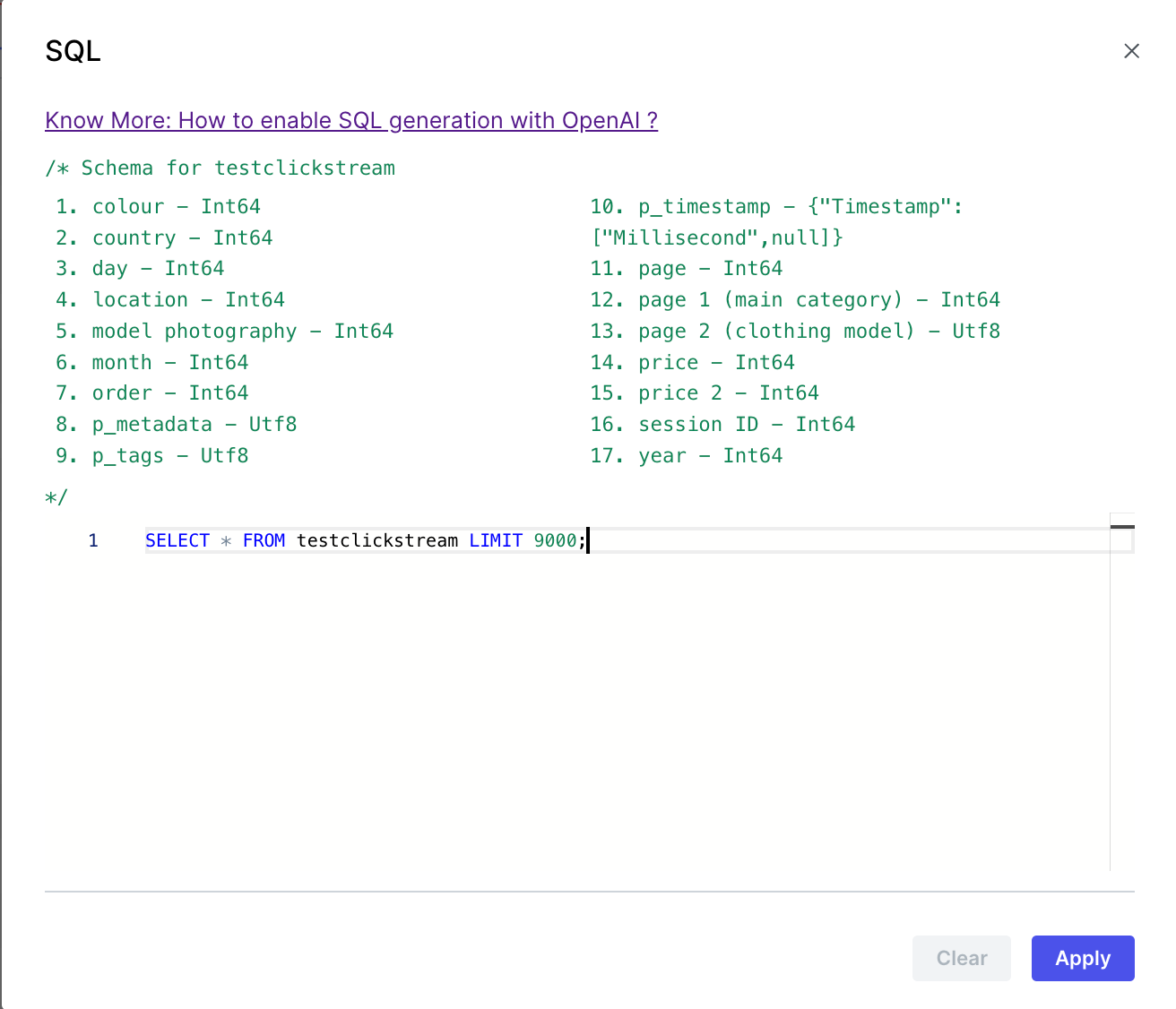Click the FROM keyword in query
Viewport: 1176px width, 1009px height.
264,540
